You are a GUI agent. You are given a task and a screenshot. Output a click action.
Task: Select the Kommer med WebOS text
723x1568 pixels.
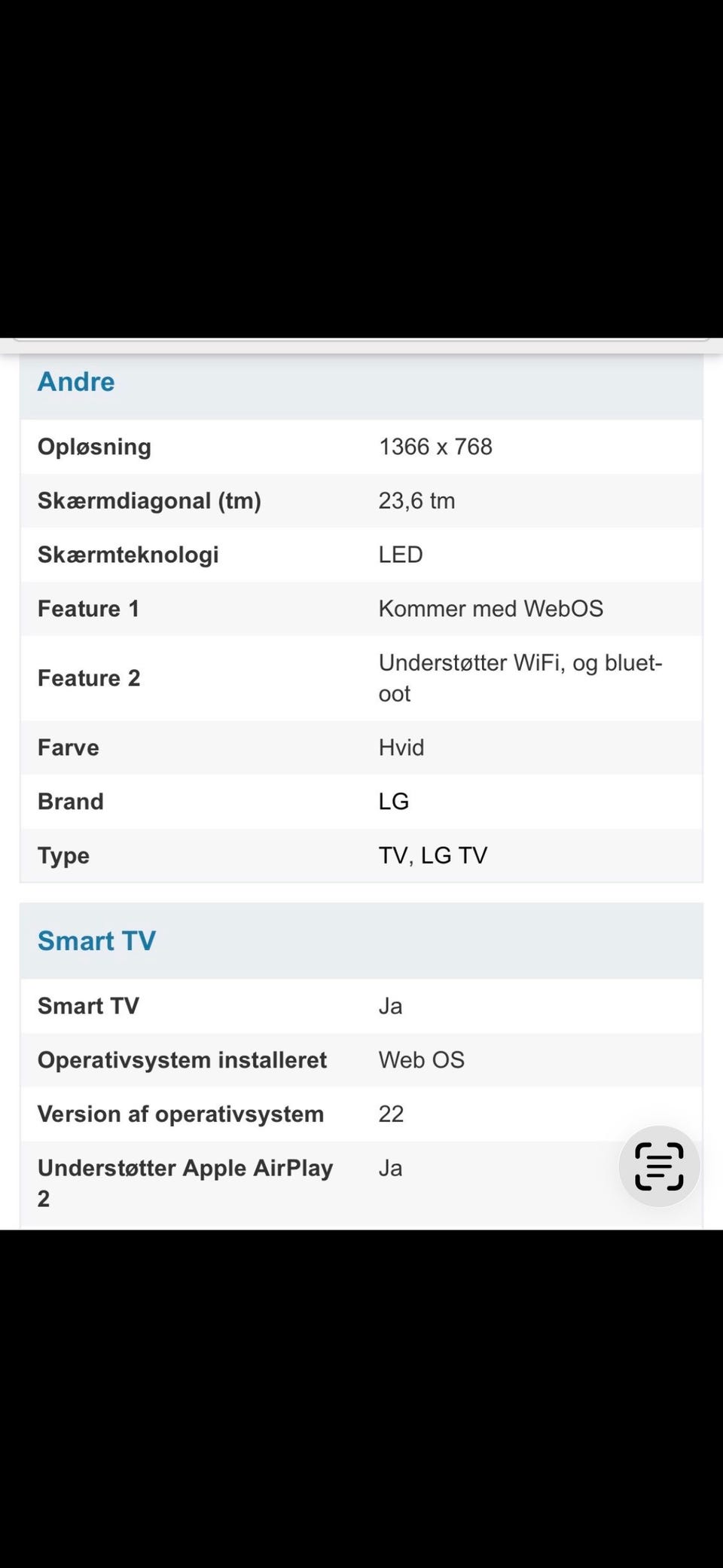(x=490, y=609)
